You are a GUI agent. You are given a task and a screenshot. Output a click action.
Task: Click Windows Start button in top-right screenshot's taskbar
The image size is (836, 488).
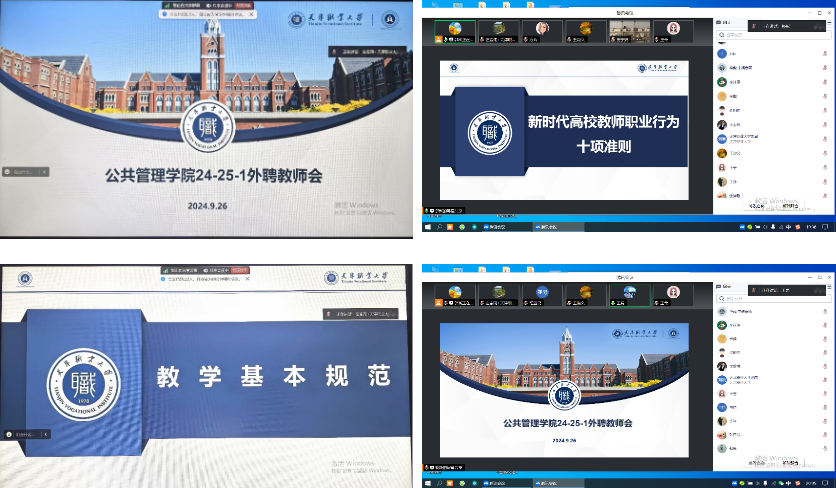[x=427, y=228]
